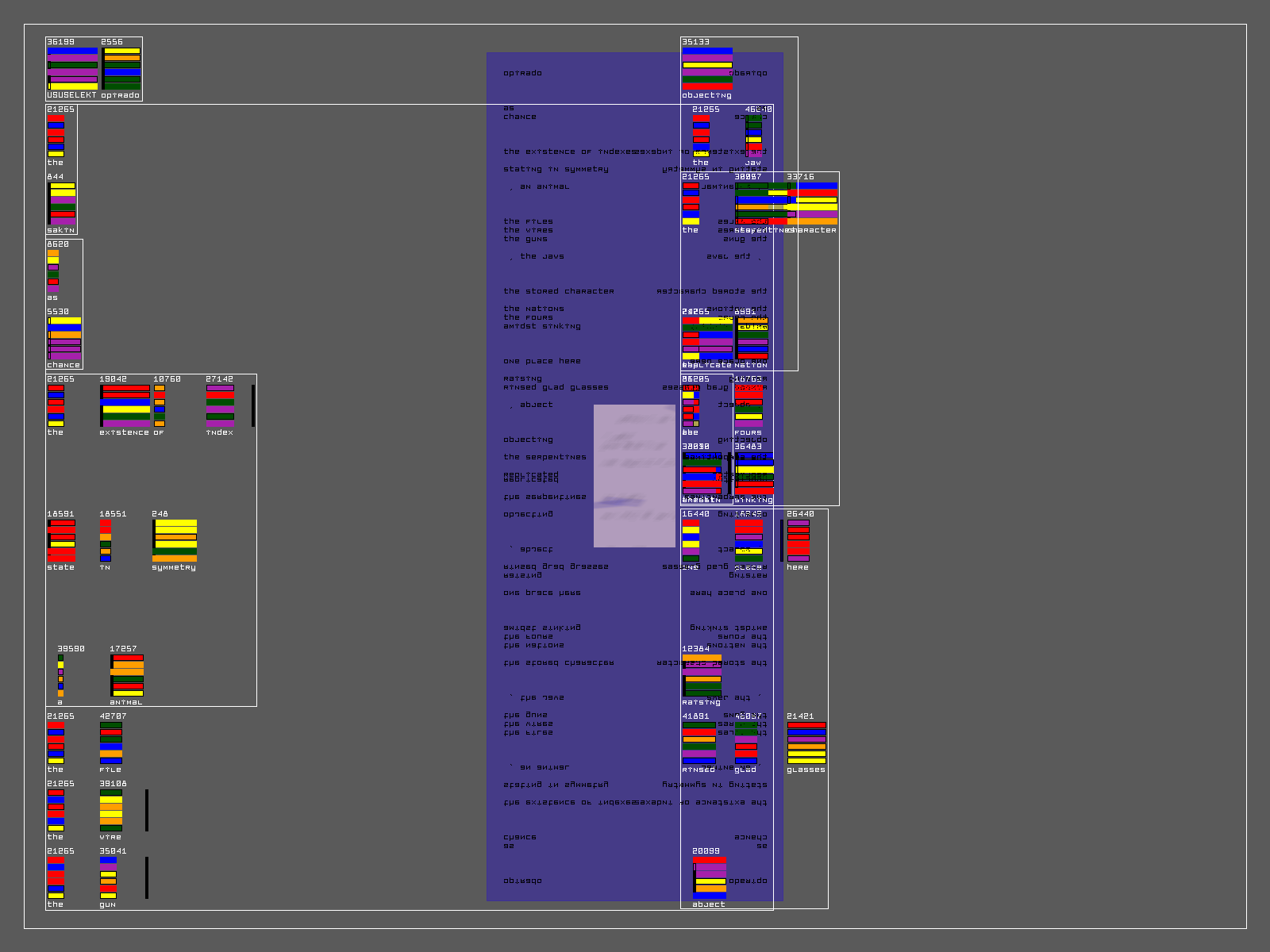
Task: Select the optrado block labeled 2556
Action: (x=121, y=69)
